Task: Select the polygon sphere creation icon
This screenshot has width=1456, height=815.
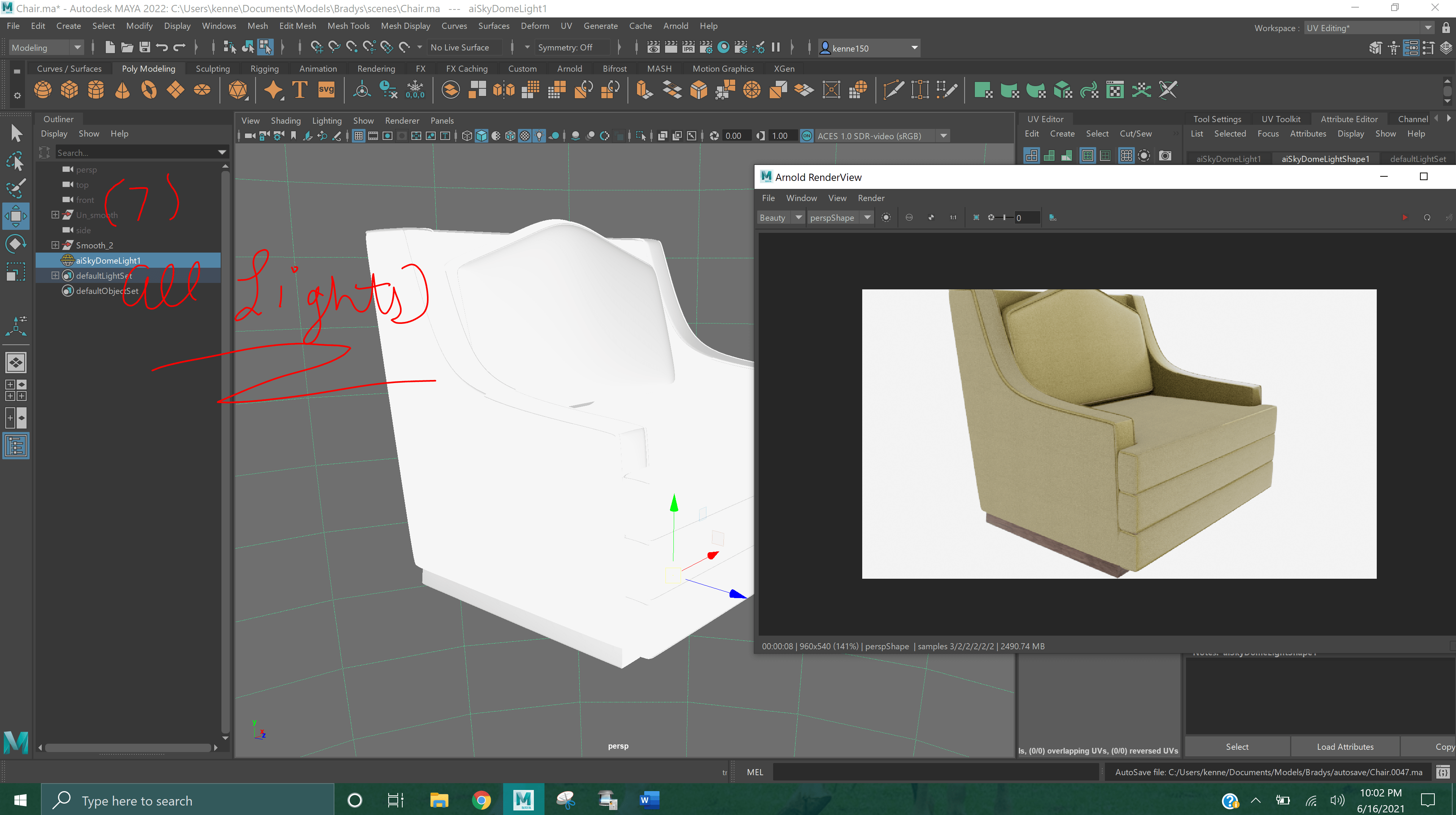Action: [43, 90]
